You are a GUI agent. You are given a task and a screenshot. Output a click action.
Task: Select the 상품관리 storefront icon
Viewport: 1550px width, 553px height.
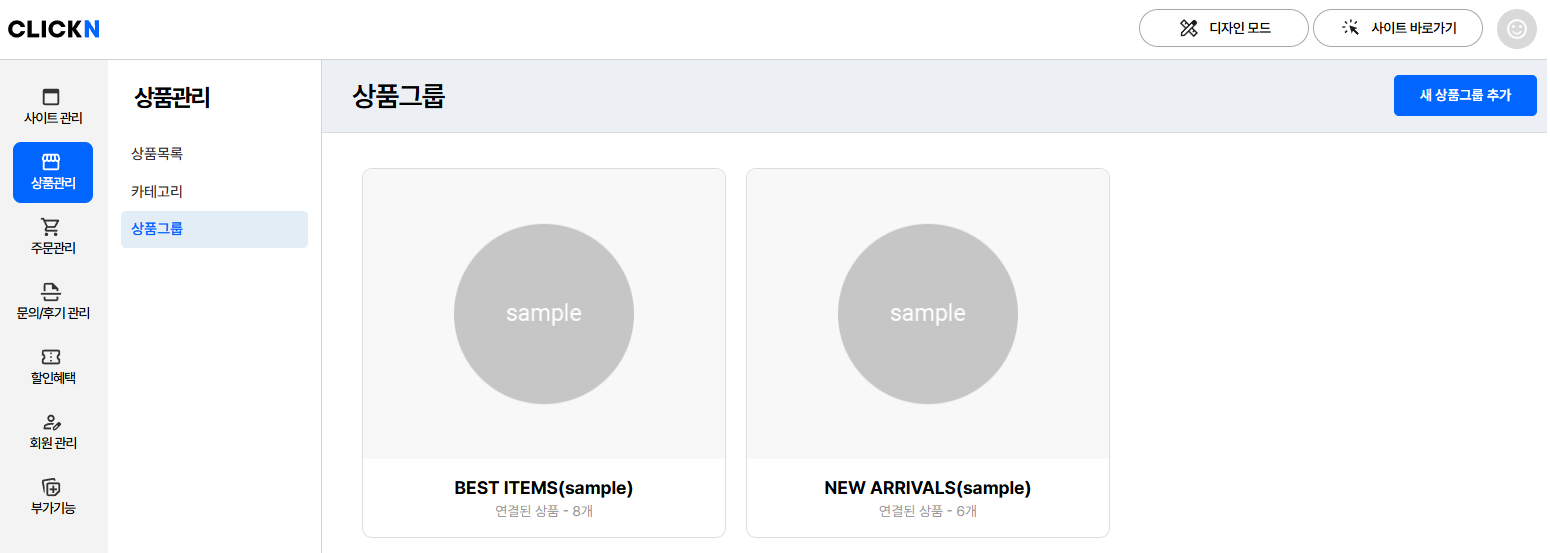coord(51,161)
